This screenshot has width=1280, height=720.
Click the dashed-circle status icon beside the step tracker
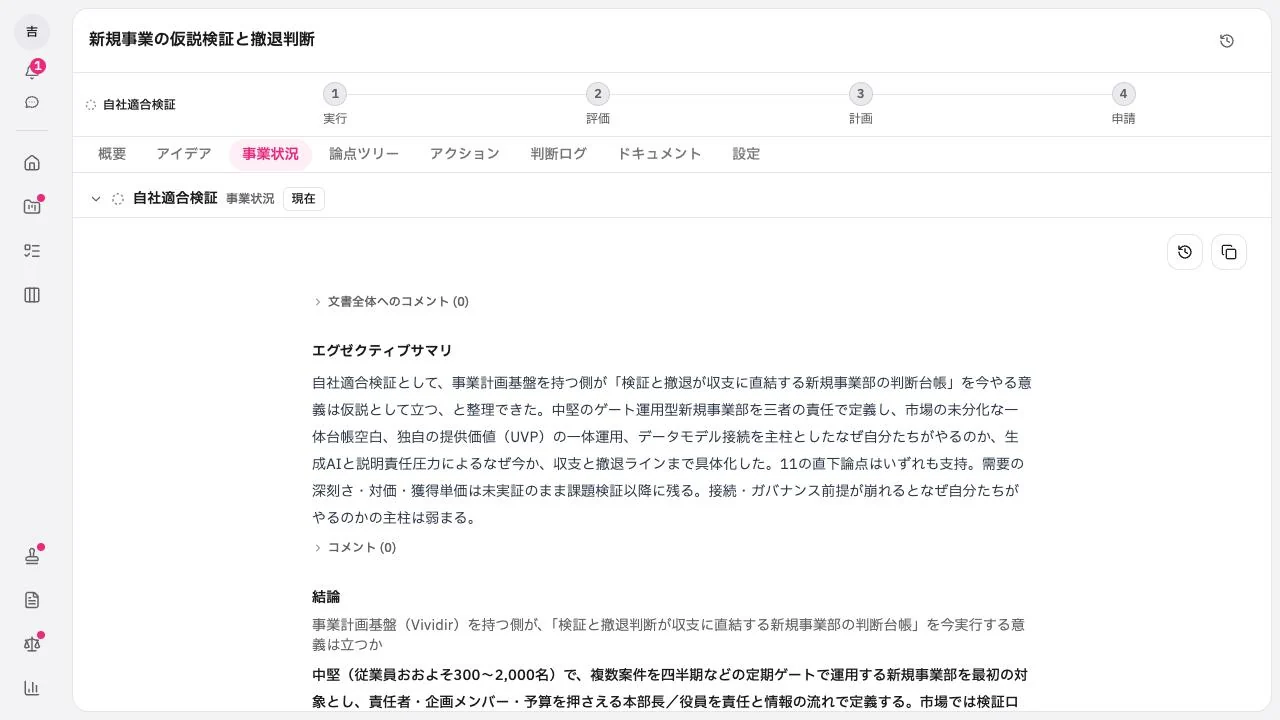pyautogui.click(x=91, y=105)
